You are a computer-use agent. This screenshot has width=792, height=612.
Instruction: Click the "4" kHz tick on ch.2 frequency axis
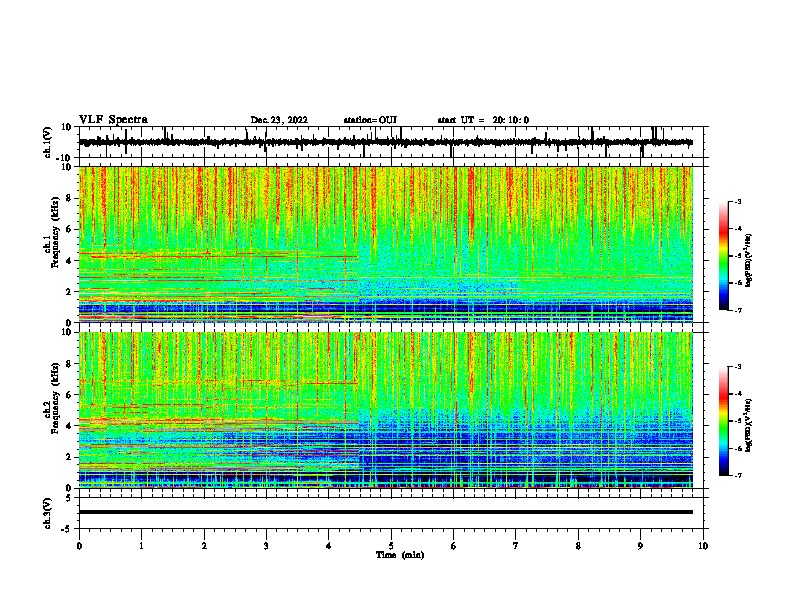[x=69, y=426]
